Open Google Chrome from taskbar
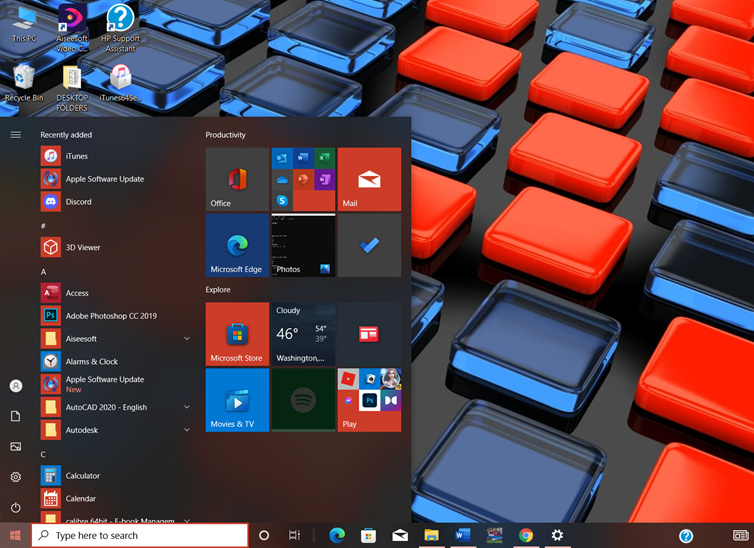Screen dimensions: 754x548 coord(526,535)
